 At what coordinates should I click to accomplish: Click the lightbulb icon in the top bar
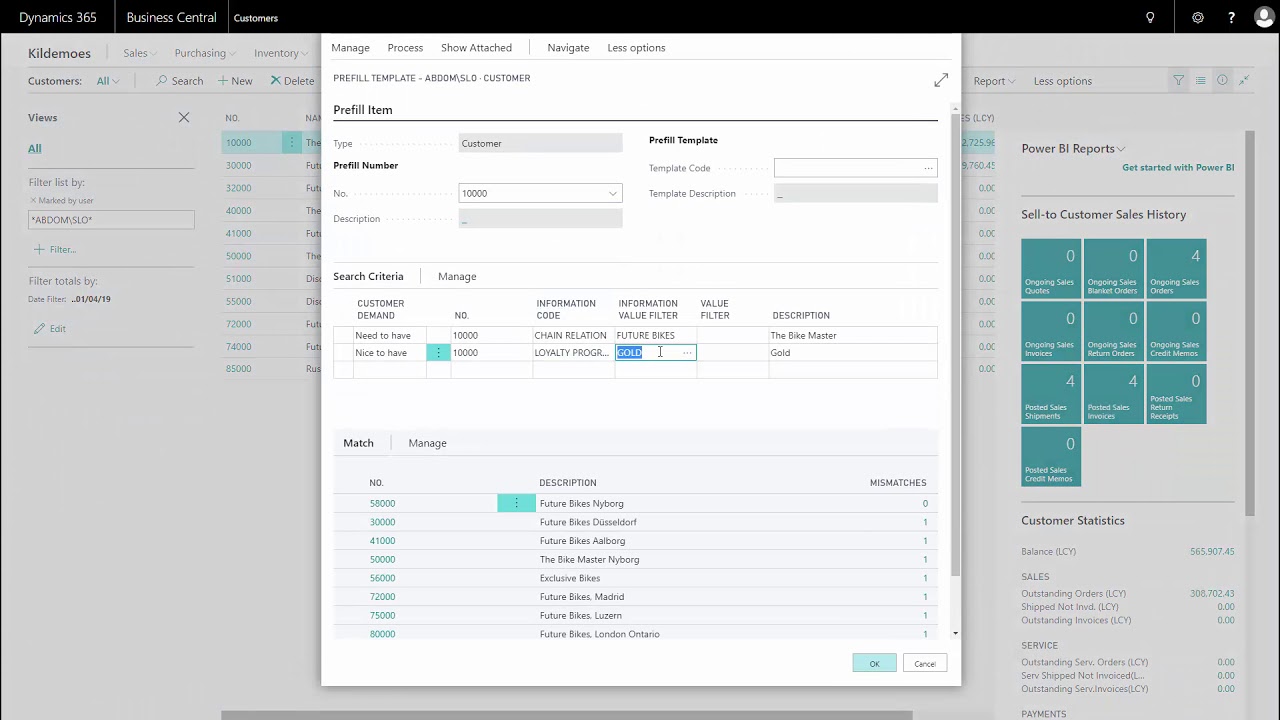(1150, 18)
